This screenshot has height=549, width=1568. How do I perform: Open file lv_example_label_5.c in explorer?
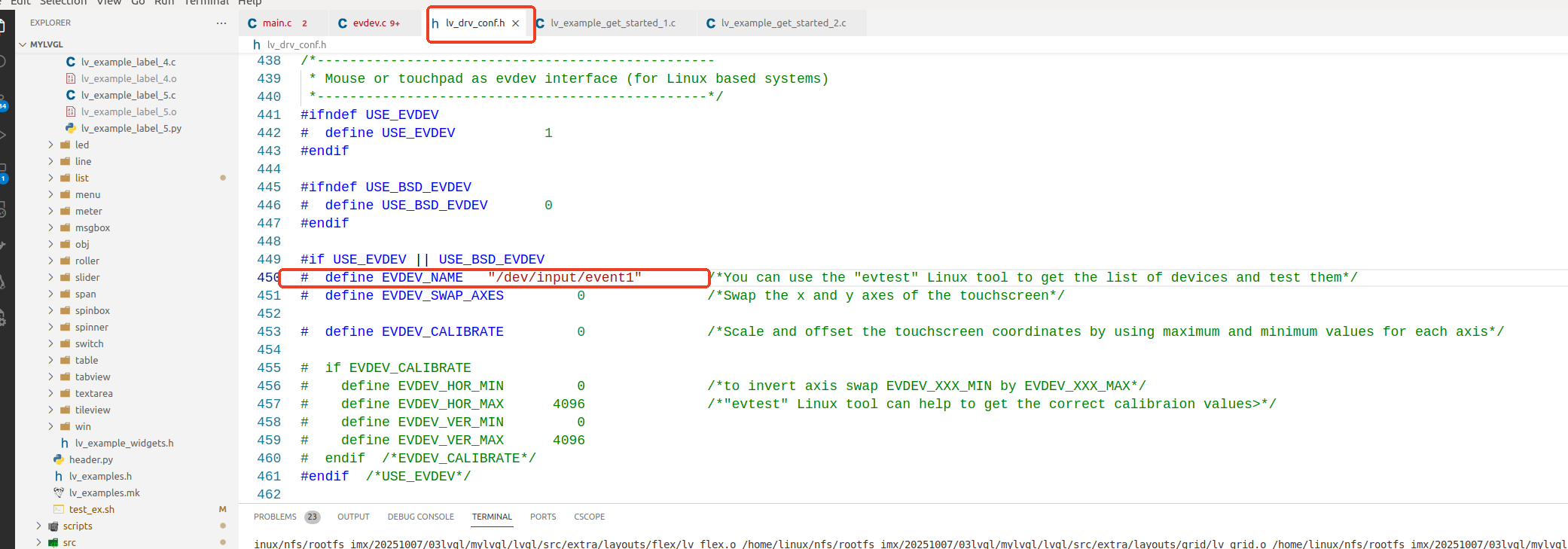coord(128,95)
